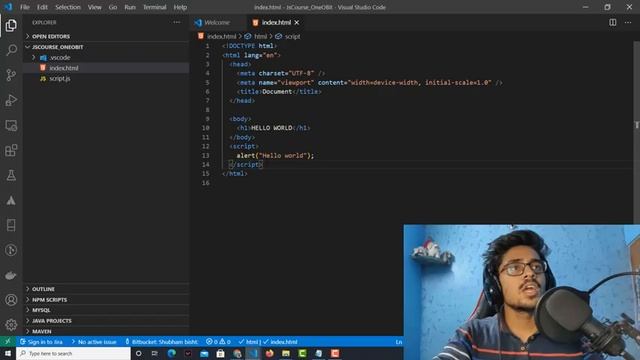Viewport: 640px width, 360px height.
Task: Place cursor on alert("Hello world") line
Action: tap(276, 156)
